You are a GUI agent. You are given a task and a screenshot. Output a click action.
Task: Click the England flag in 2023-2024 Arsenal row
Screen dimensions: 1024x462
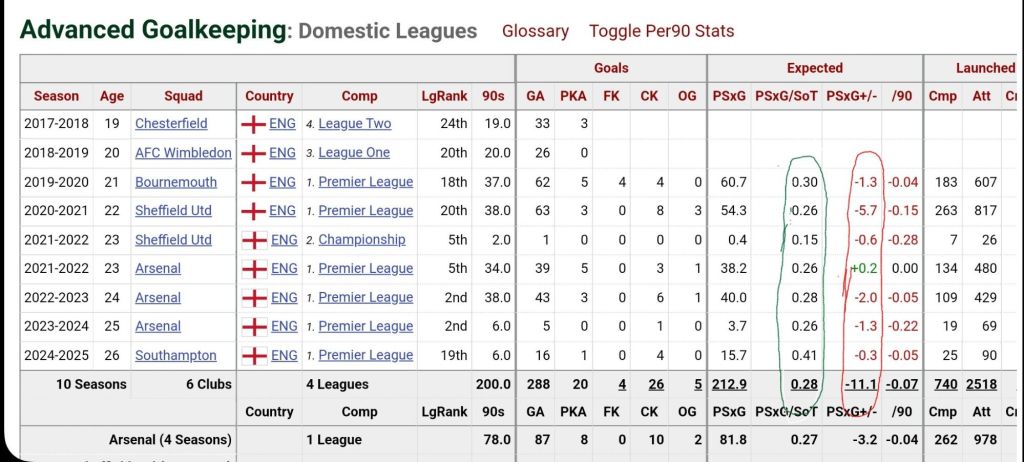255,326
